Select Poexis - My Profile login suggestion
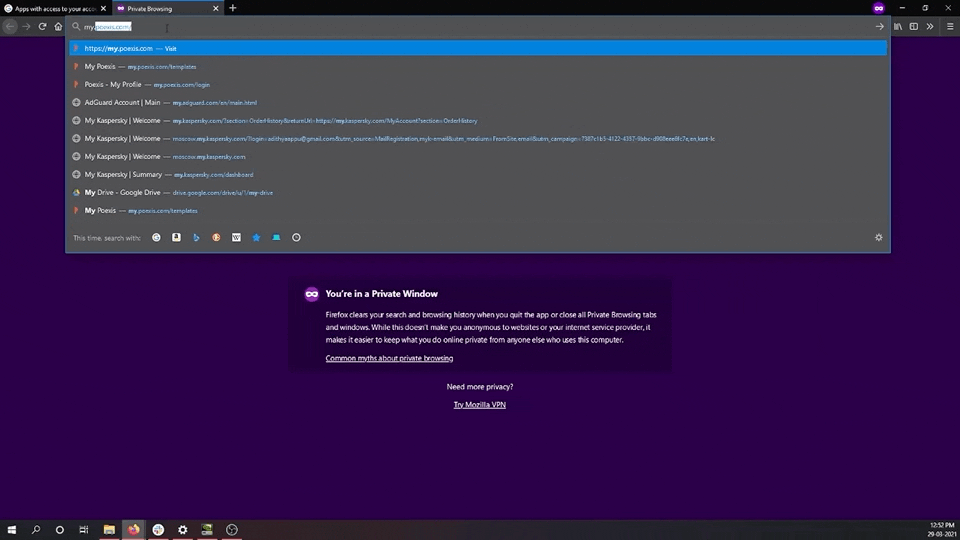The width and height of the screenshot is (960, 540). pyautogui.click(x=478, y=84)
